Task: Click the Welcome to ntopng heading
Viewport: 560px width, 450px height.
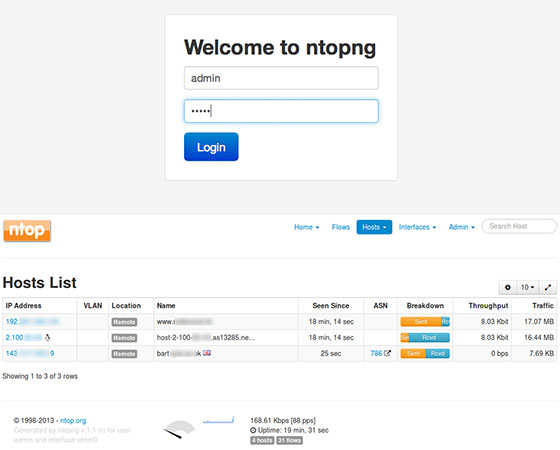Action: tap(280, 48)
